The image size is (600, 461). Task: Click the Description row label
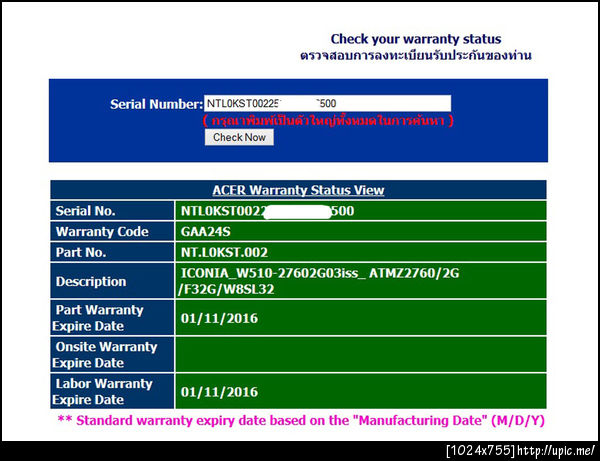point(91,282)
